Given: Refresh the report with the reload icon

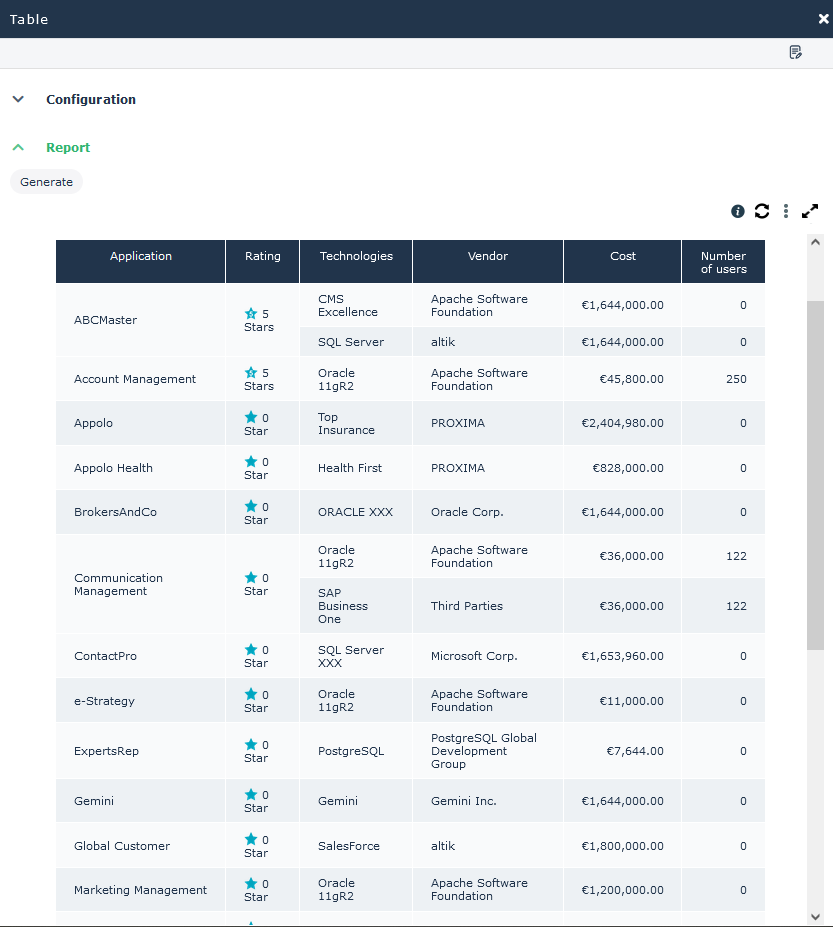Looking at the screenshot, I should click(762, 211).
